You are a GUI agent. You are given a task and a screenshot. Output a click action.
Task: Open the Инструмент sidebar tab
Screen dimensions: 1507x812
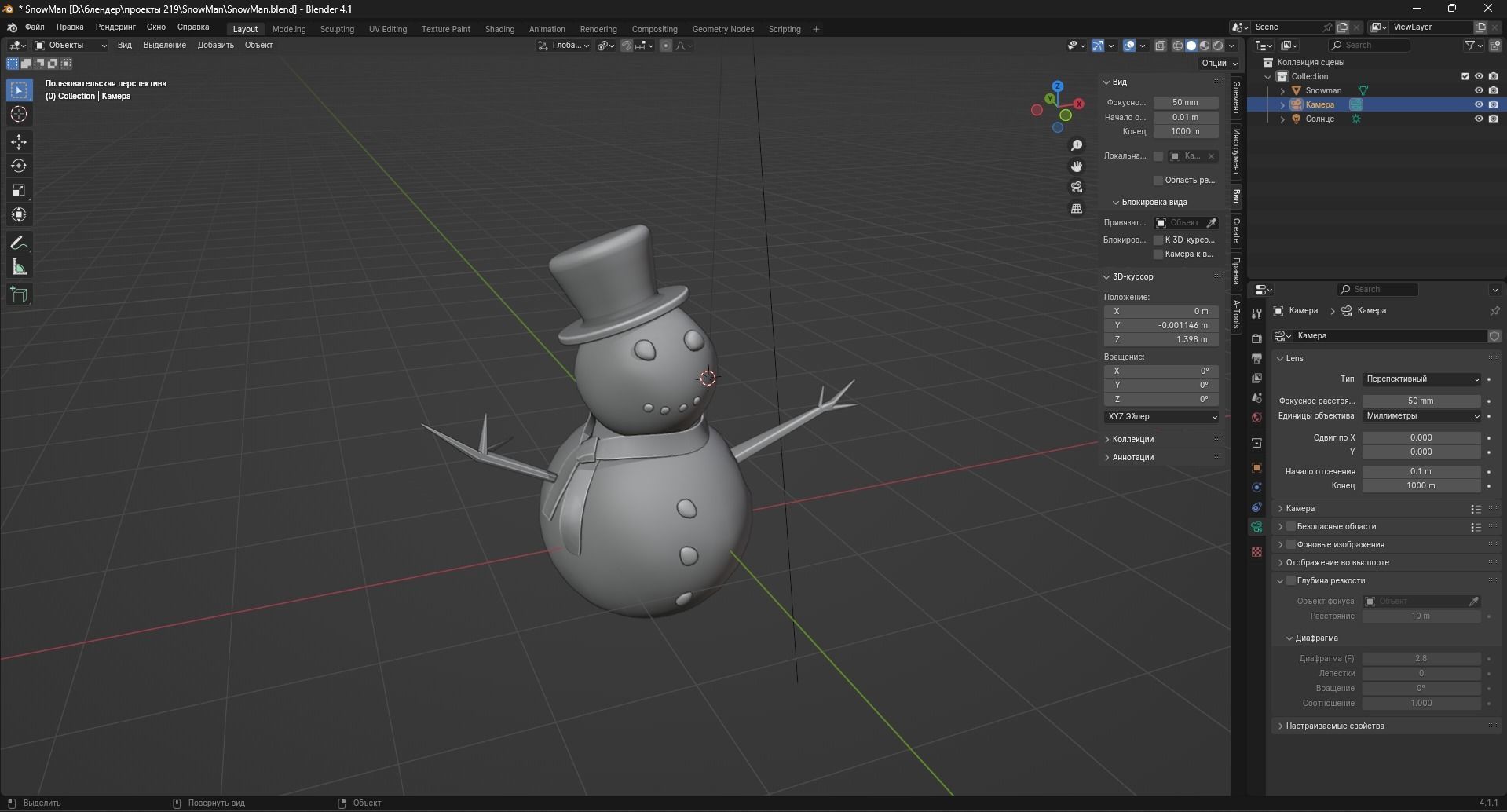pos(1236,152)
